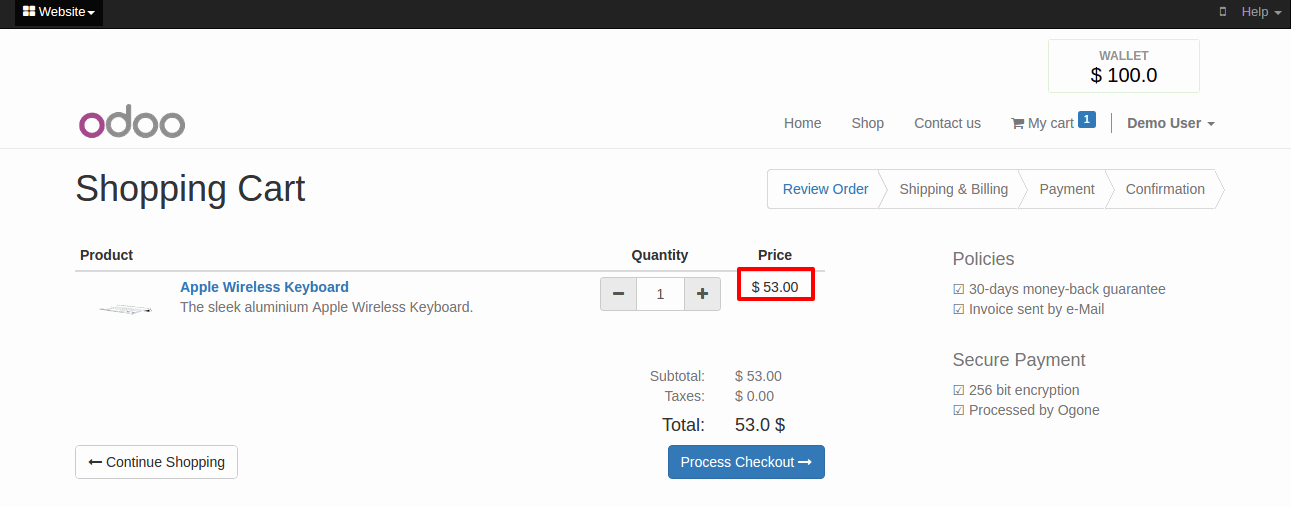1291x507 pixels.
Task: Open the Apple Wireless Keyboard product link
Action: pos(264,287)
